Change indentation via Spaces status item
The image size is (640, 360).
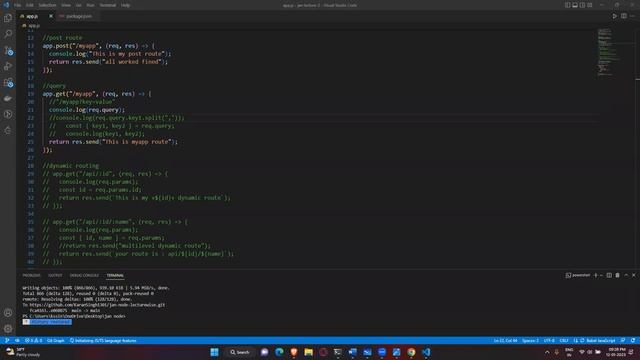click(530, 340)
